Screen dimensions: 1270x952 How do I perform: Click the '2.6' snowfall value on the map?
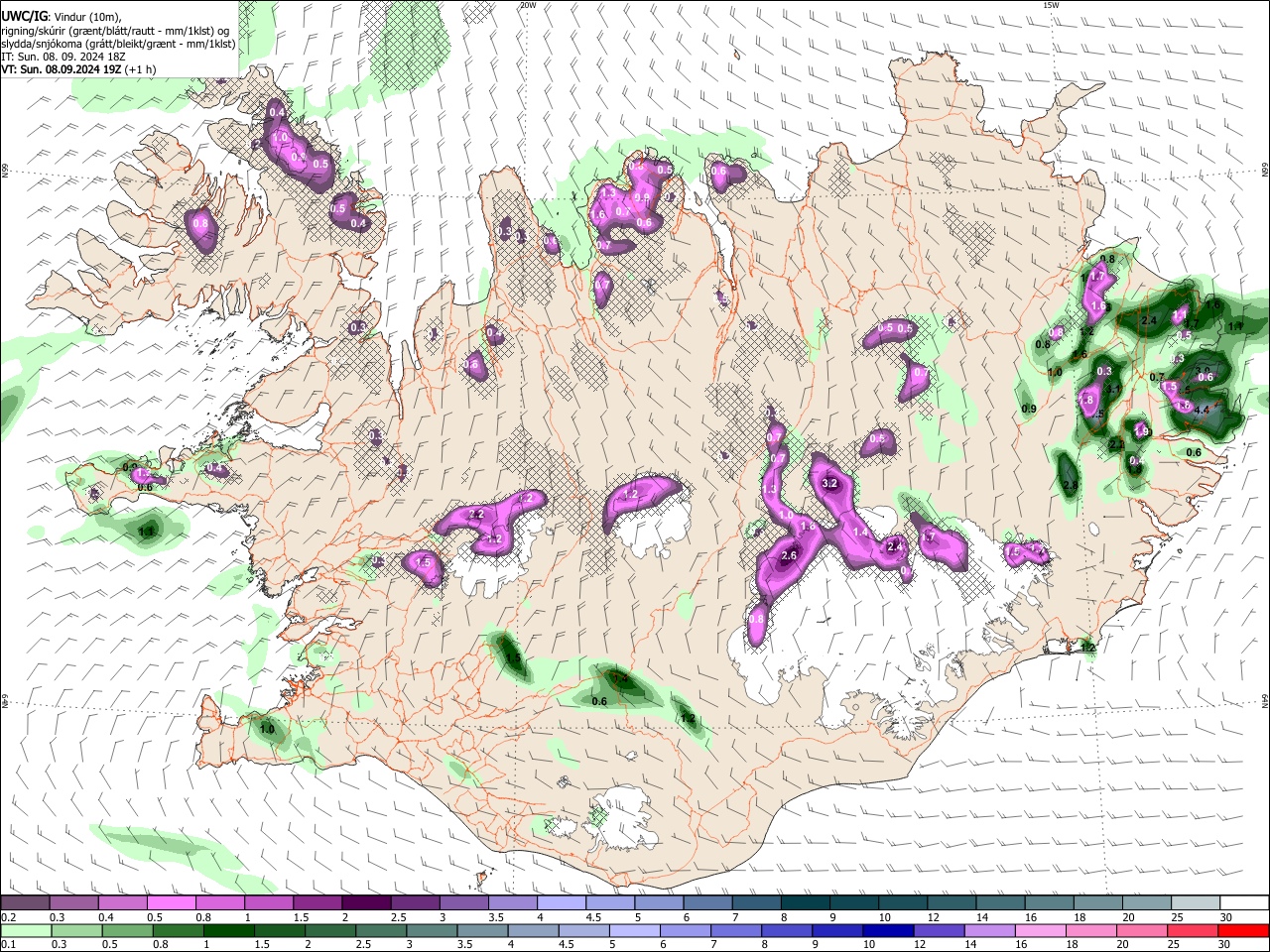pos(789,556)
